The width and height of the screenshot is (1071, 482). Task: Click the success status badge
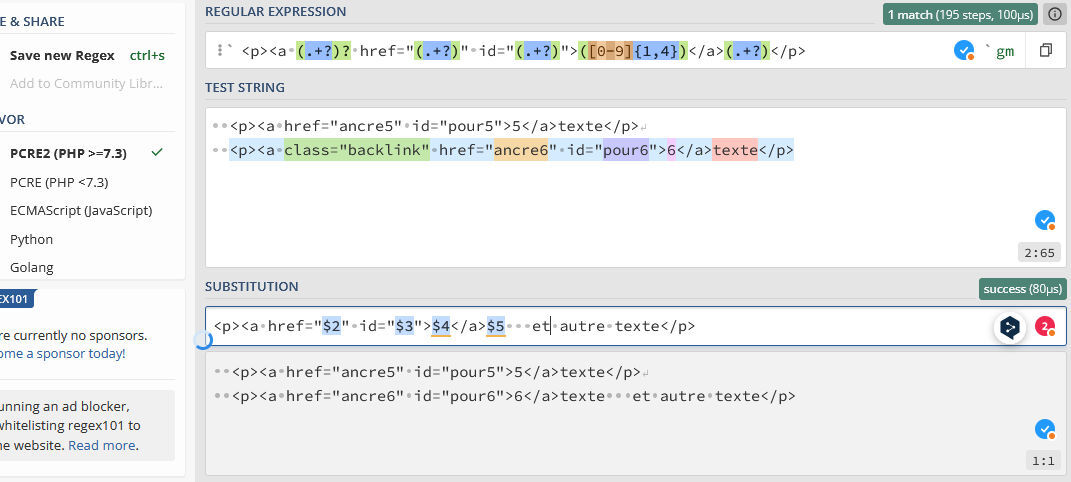(x=1023, y=289)
